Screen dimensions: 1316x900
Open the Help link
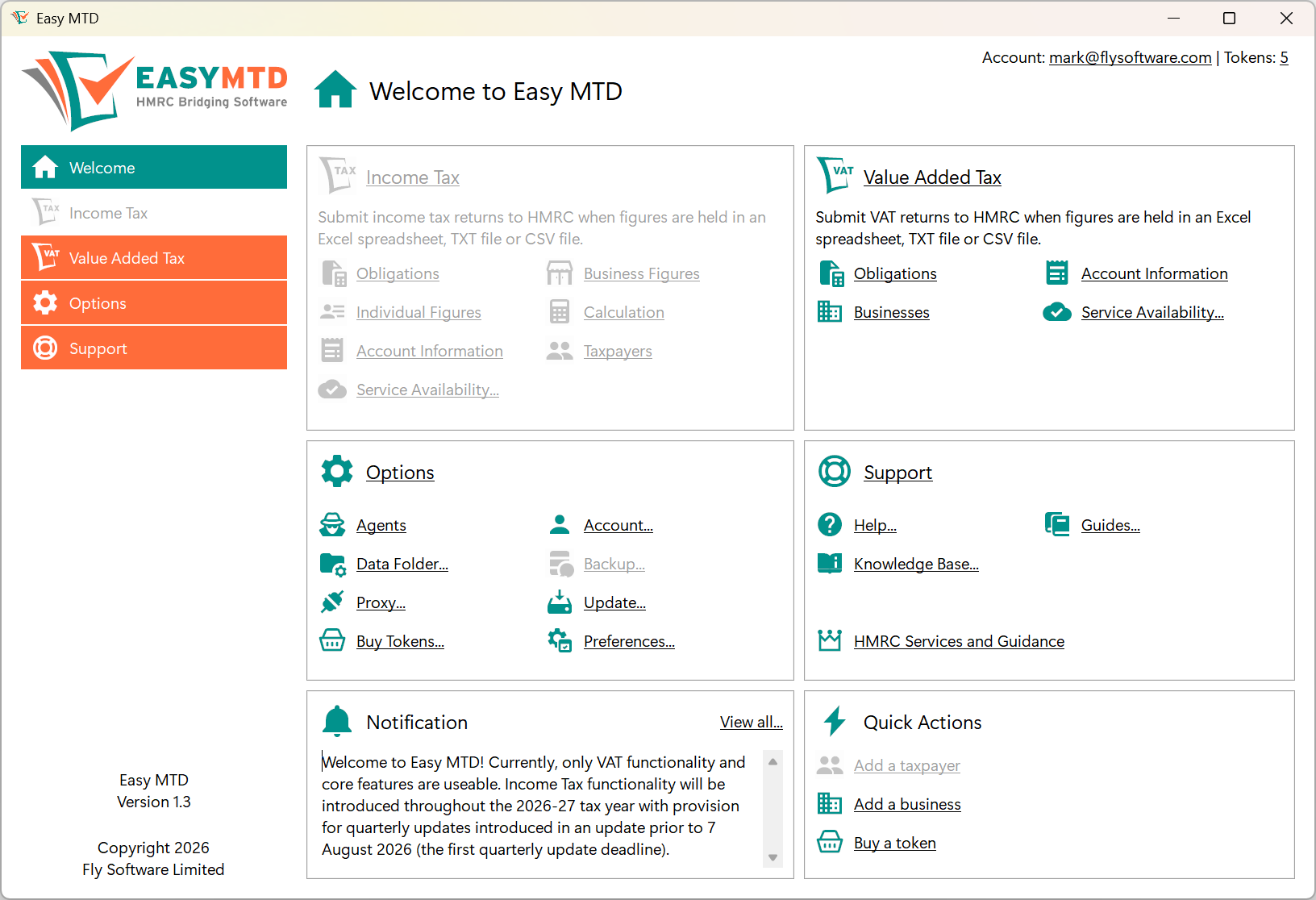tap(875, 525)
